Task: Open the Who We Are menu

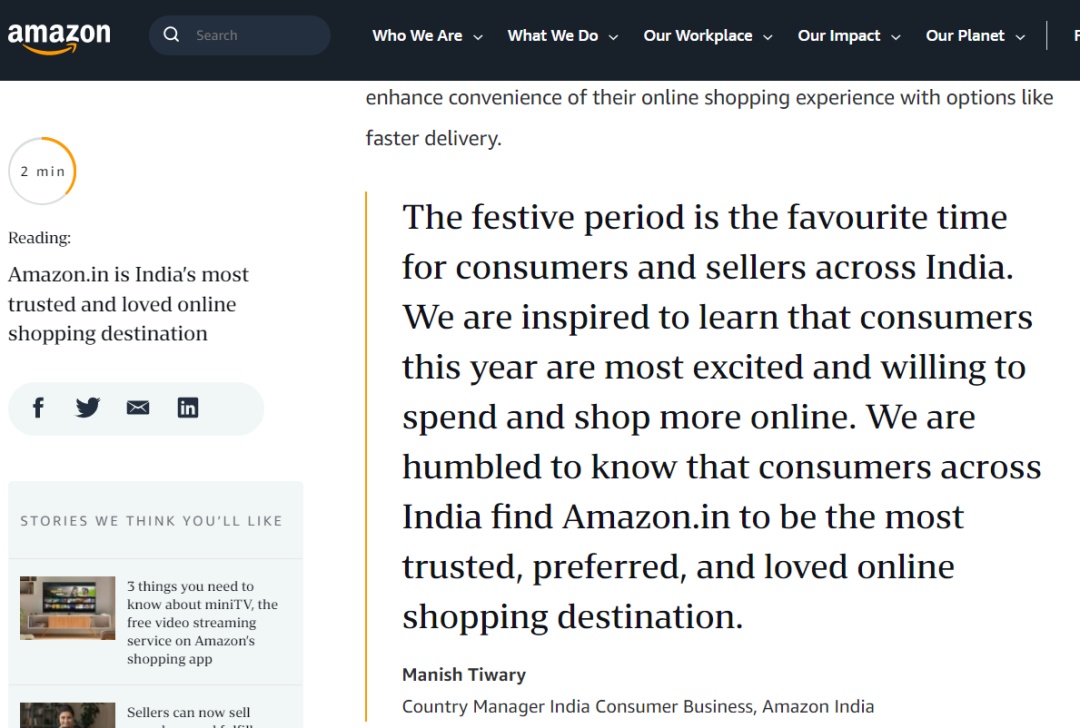Action: click(417, 36)
